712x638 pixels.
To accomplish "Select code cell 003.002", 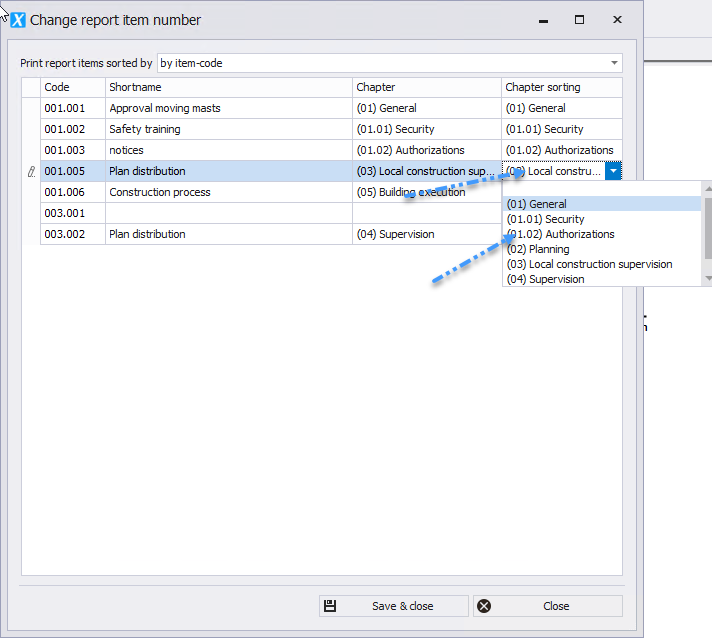I will click(73, 234).
